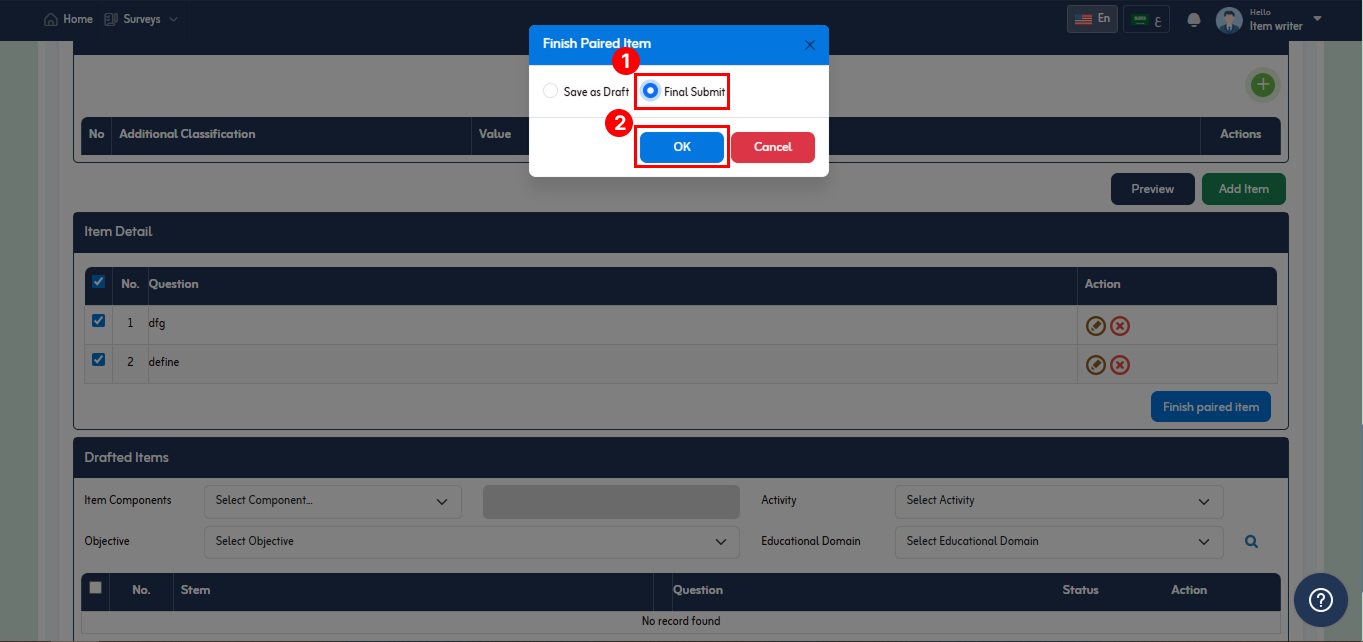Image resolution: width=1363 pixels, height=642 pixels.
Task: Click the 'No record found' message
Action: (681, 621)
